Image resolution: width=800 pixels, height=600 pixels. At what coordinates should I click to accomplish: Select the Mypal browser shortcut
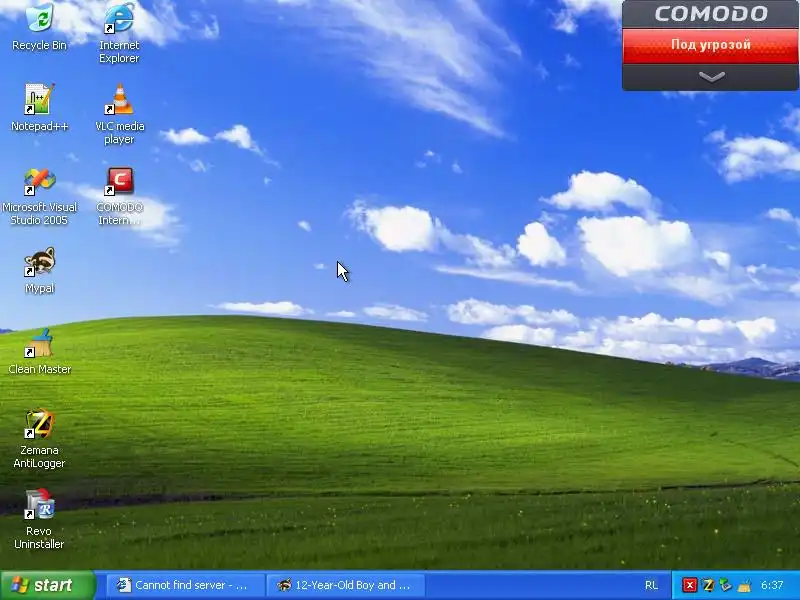pyautogui.click(x=39, y=271)
